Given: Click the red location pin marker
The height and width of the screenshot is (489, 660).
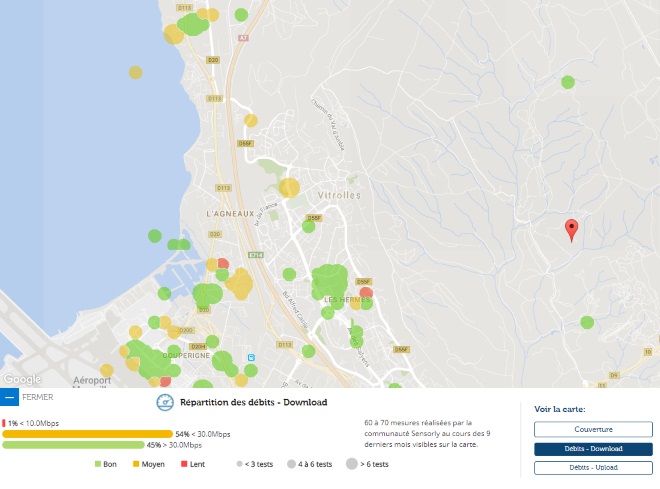Looking at the screenshot, I should tap(571, 230).
